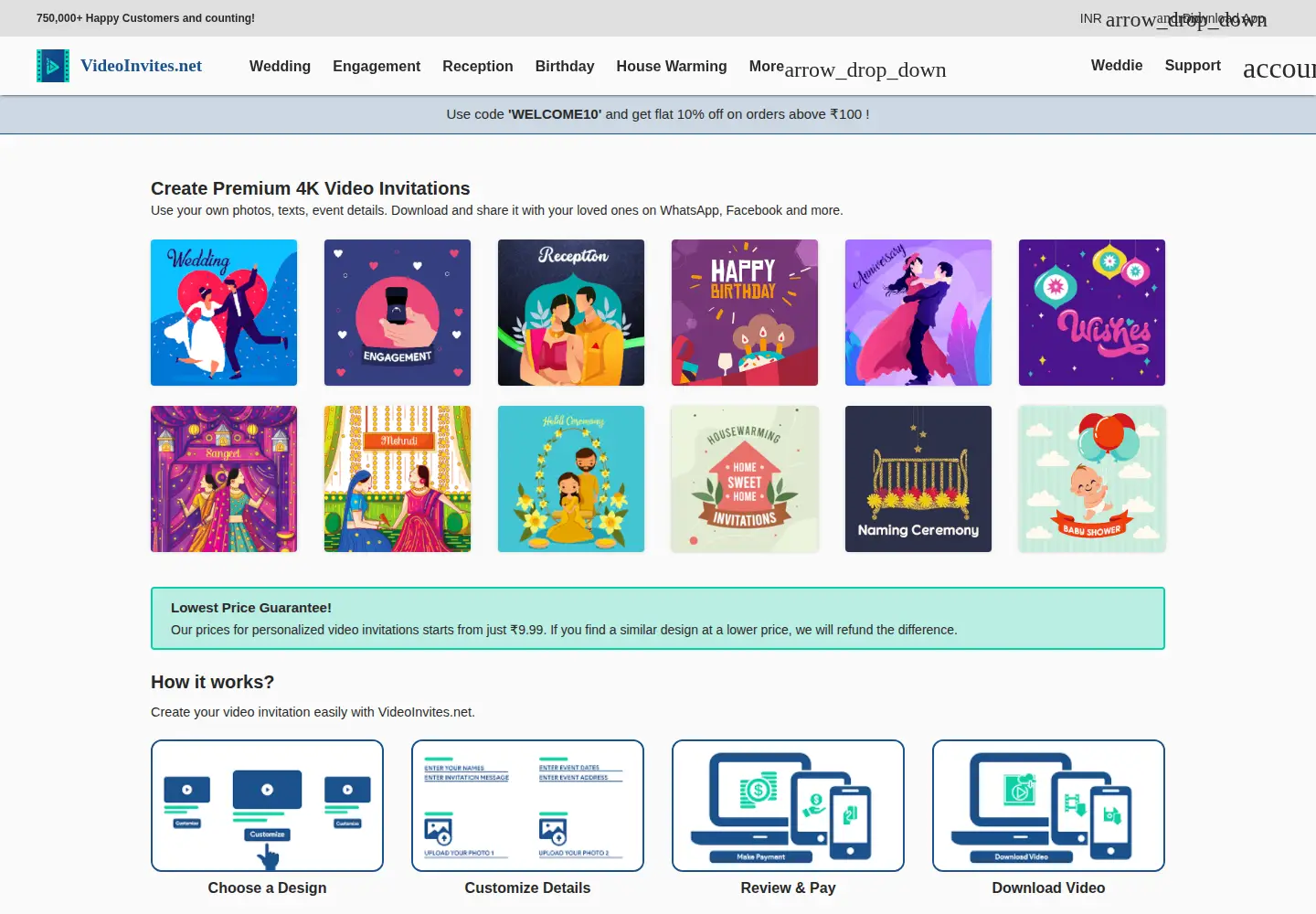Open the Haldi Ceremony category tile

(571, 479)
